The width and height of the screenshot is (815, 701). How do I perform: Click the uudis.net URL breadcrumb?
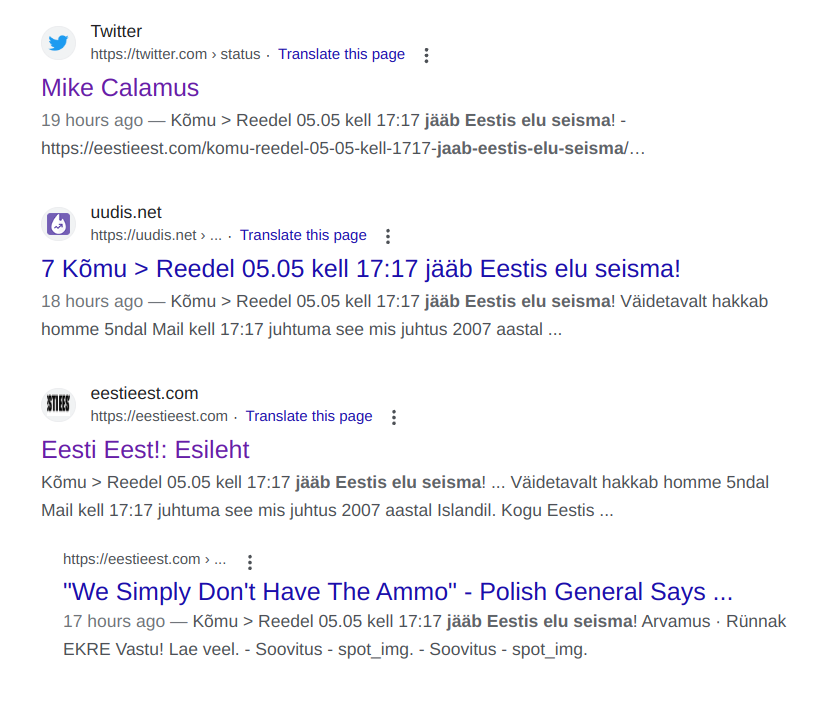point(156,235)
